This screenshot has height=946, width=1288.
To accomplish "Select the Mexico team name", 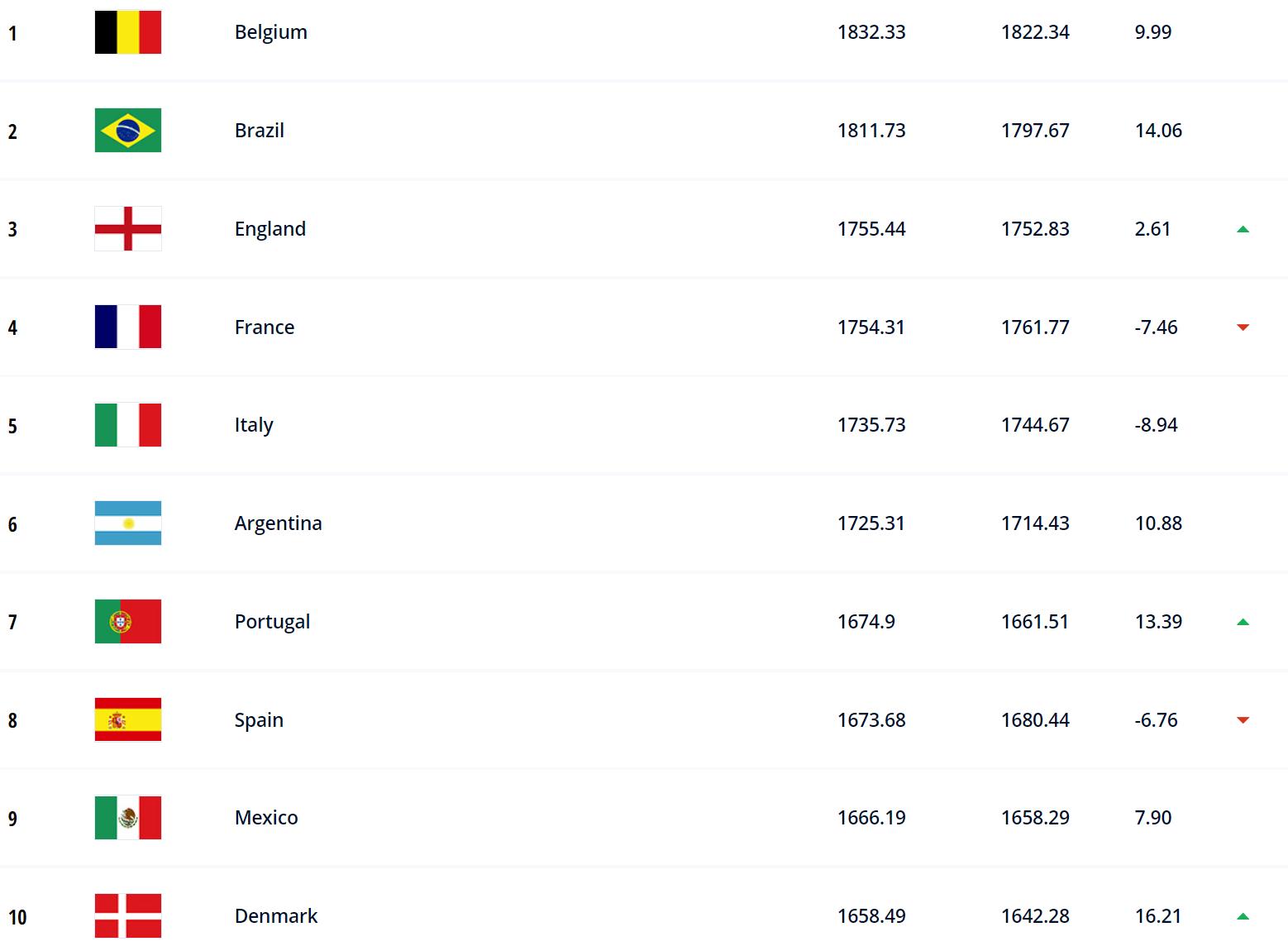I will (x=266, y=818).
